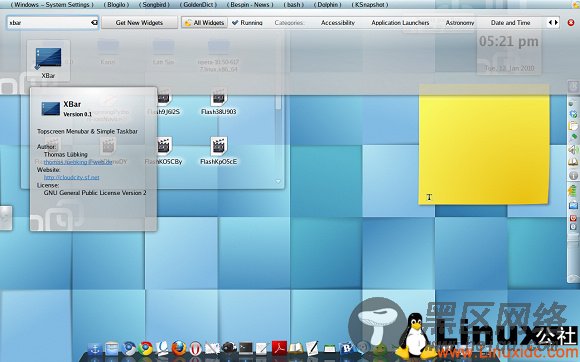The image size is (580, 362).
Task: Open the info icon in the side panel
Action: (x=573, y=175)
